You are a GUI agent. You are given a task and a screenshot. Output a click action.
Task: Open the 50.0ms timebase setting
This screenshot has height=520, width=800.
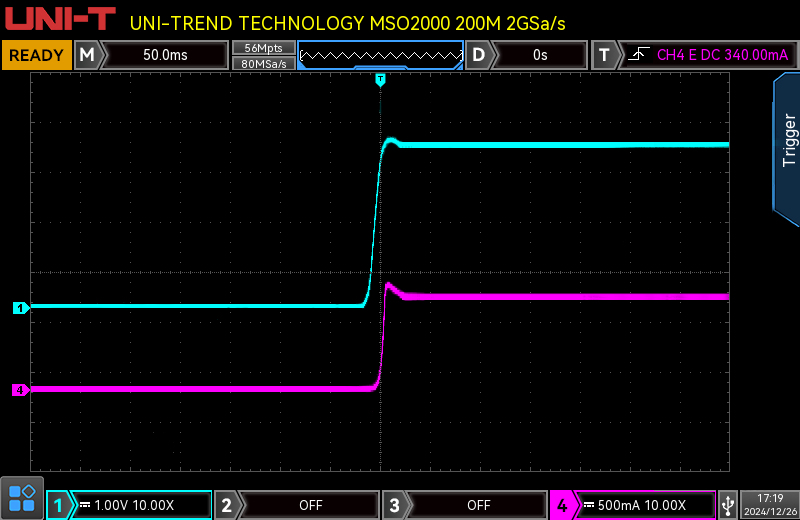[165, 55]
